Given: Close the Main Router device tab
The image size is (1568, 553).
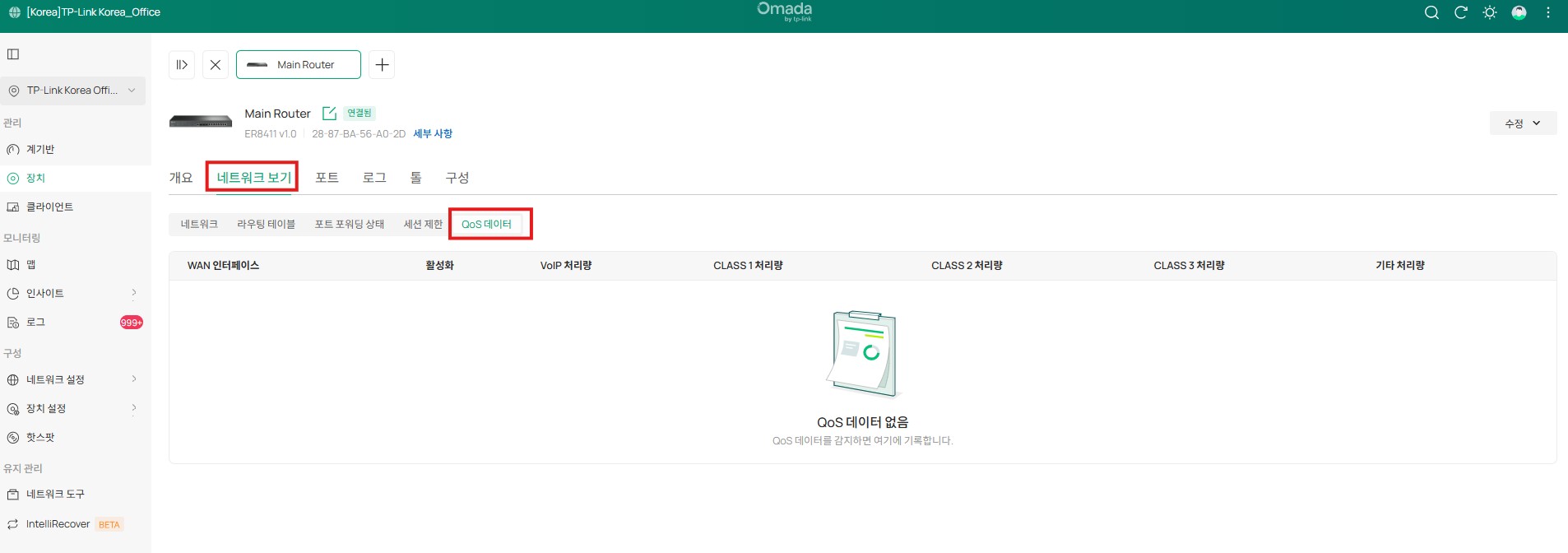Looking at the screenshot, I should [216, 65].
